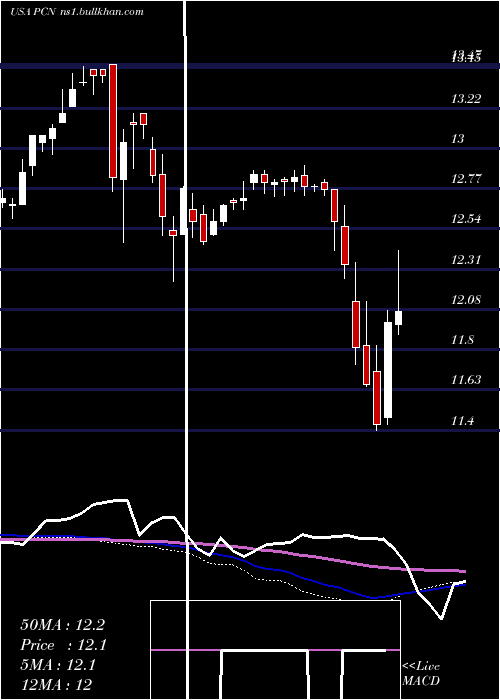The image size is (500, 700).
Task: Click the 12.54 price axis label
Action: click(x=466, y=219)
